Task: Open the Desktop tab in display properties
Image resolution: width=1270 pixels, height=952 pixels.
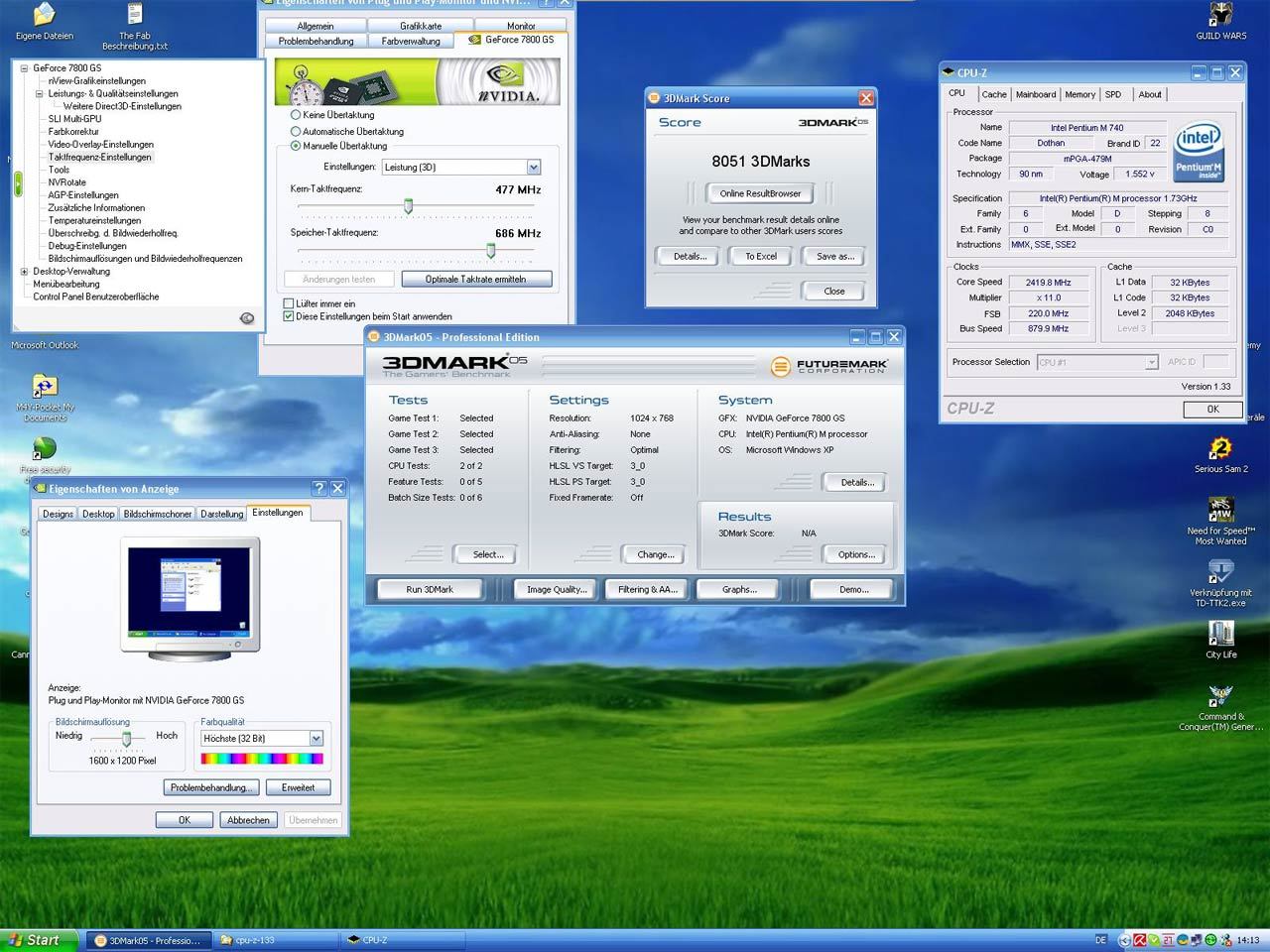Action: point(98,514)
